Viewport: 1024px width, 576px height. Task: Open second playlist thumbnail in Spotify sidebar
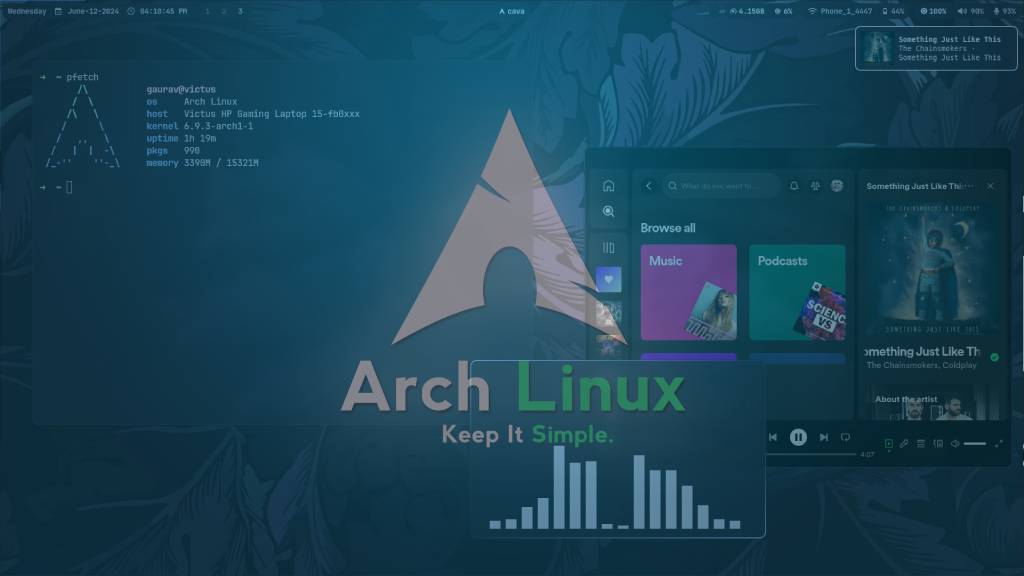coord(608,346)
